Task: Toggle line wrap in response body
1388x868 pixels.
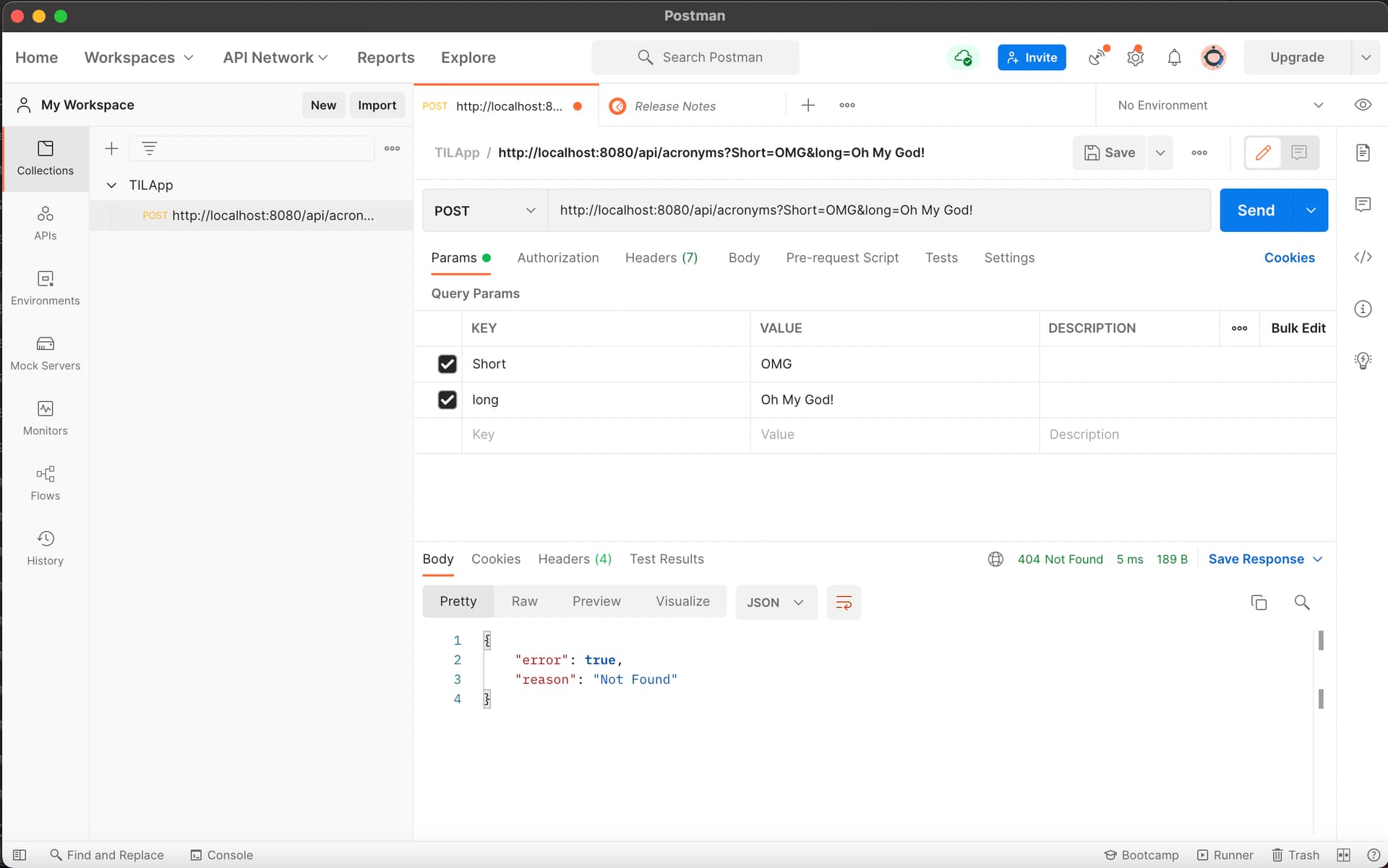Action: (844, 602)
